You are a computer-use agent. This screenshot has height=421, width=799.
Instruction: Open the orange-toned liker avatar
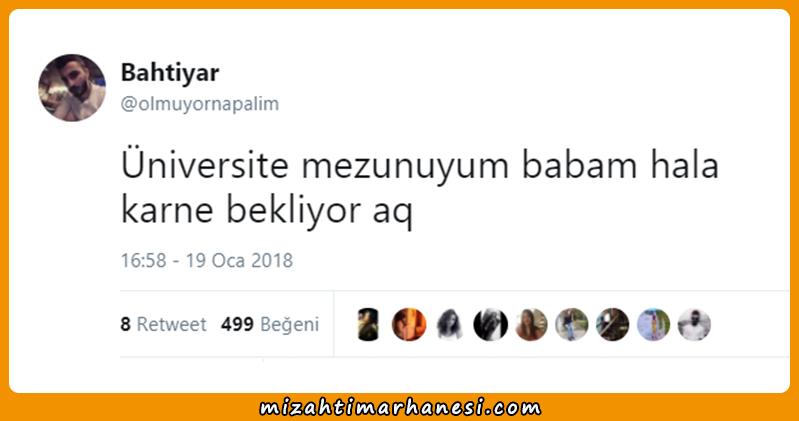pos(409,324)
